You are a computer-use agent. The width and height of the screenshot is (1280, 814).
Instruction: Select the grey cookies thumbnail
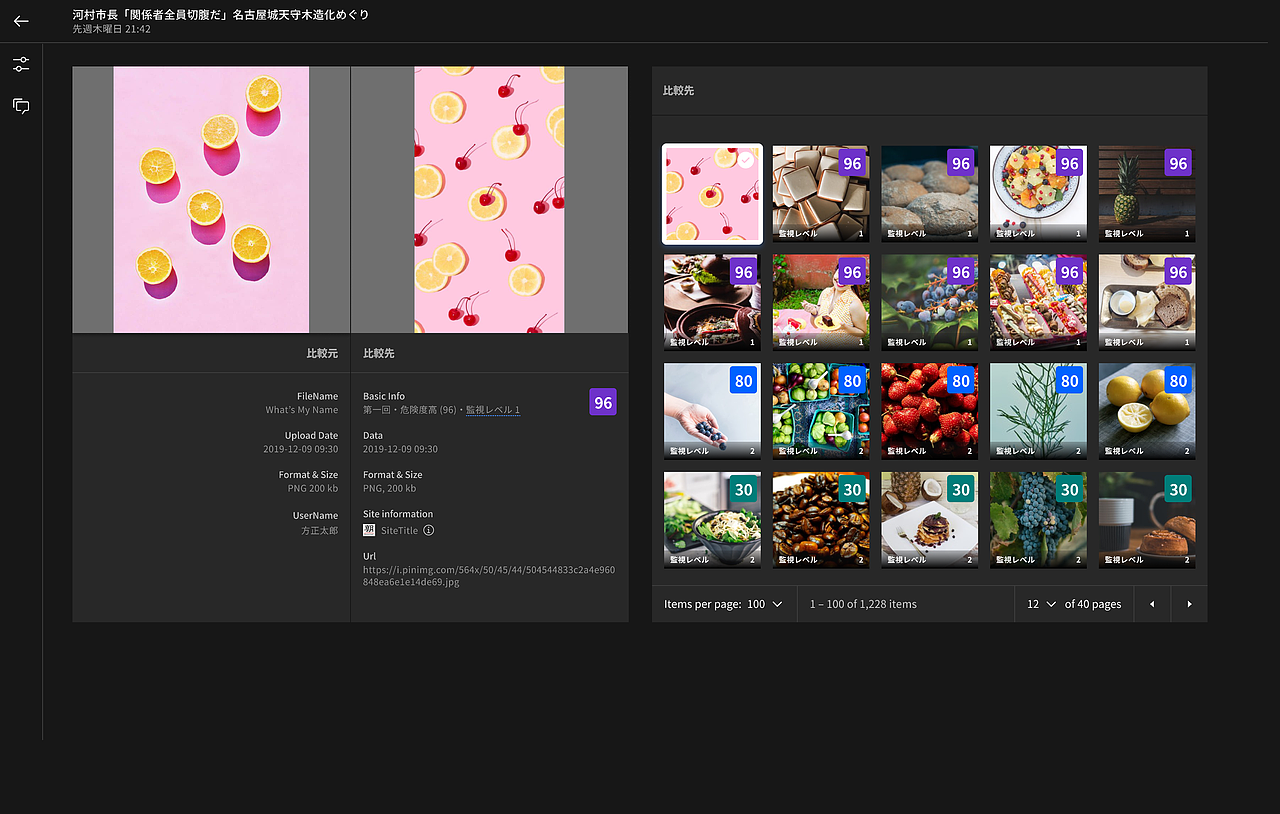point(930,193)
